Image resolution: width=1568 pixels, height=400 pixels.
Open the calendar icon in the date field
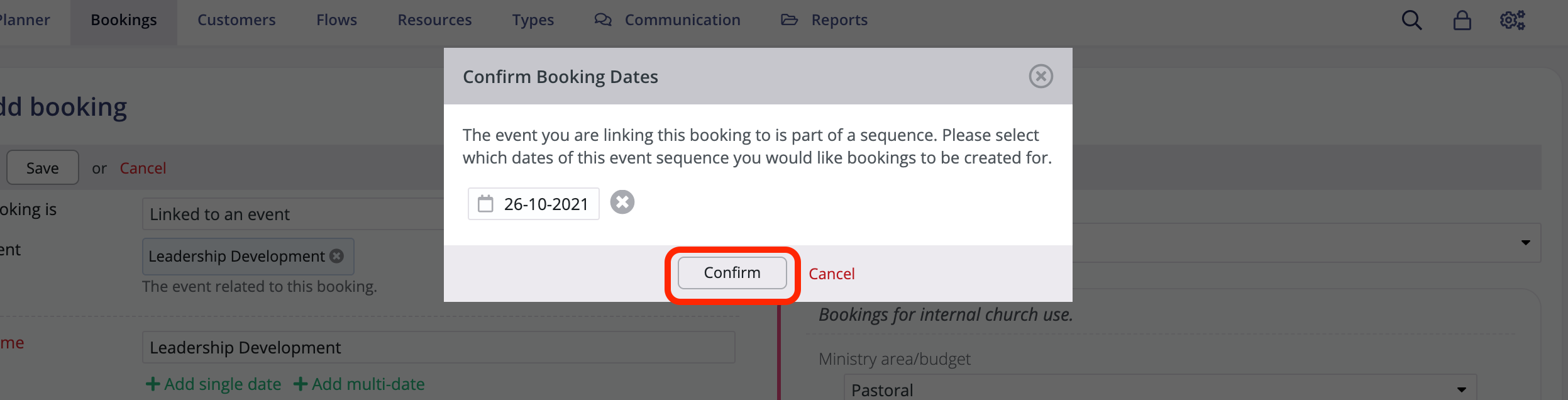pyautogui.click(x=487, y=204)
